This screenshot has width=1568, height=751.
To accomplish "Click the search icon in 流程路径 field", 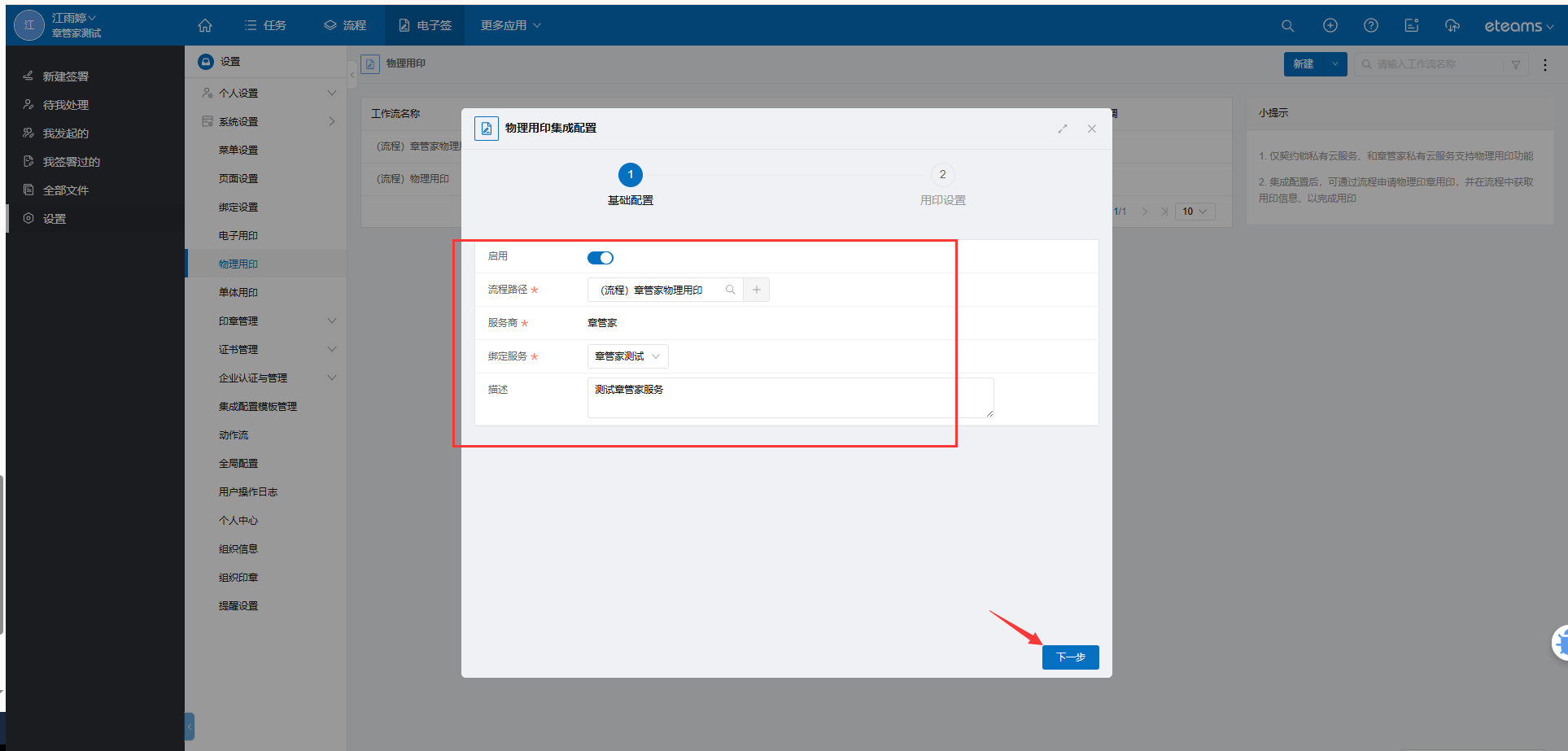I will tap(730, 290).
